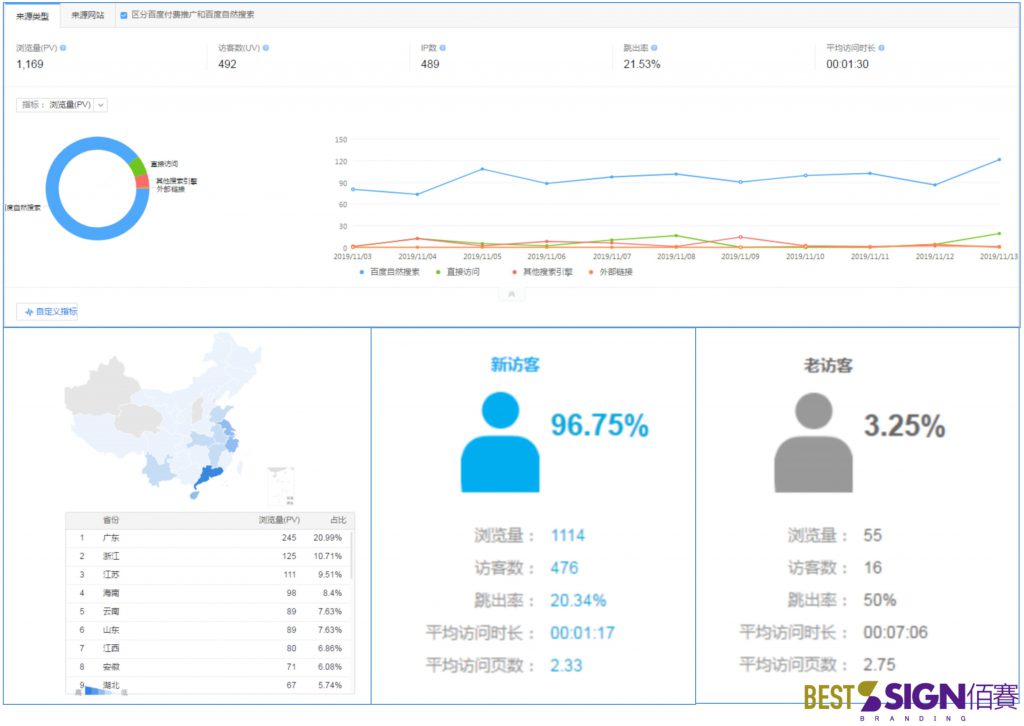The image size is (1024, 726).
Task: Switch to the 来源网站 tab
Action: tap(88, 15)
